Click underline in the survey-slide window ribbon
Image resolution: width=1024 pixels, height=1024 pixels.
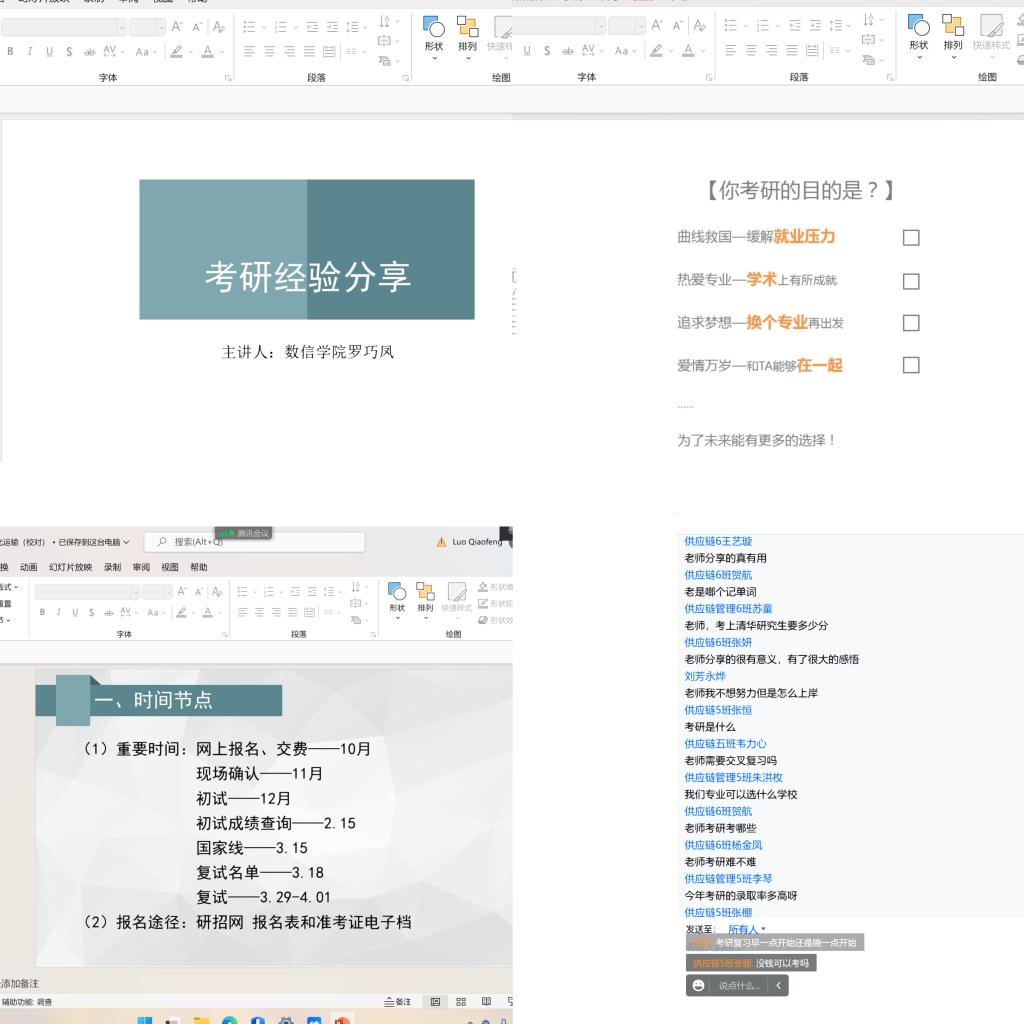(527, 50)
